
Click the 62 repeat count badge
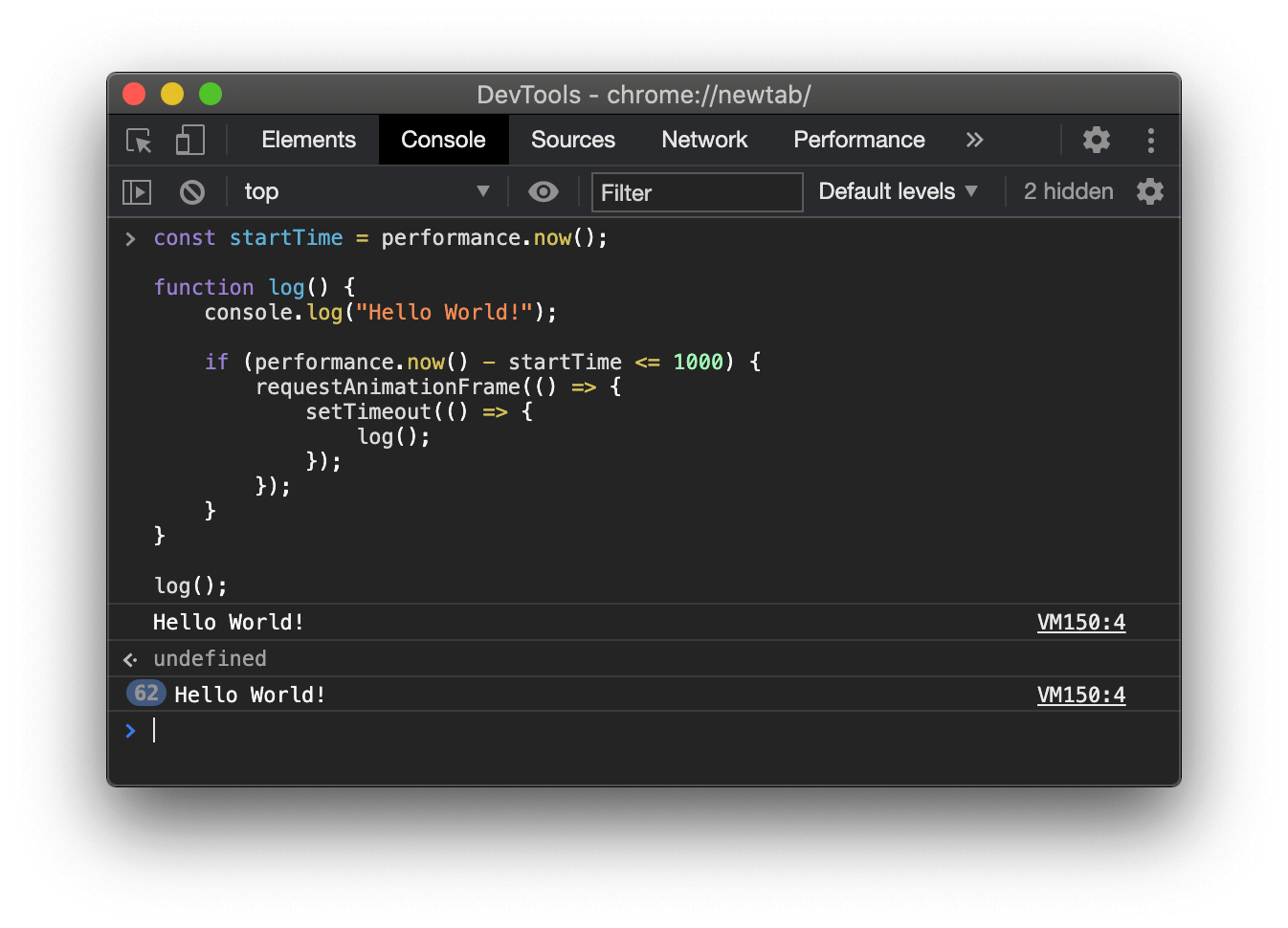coord(146,694)
